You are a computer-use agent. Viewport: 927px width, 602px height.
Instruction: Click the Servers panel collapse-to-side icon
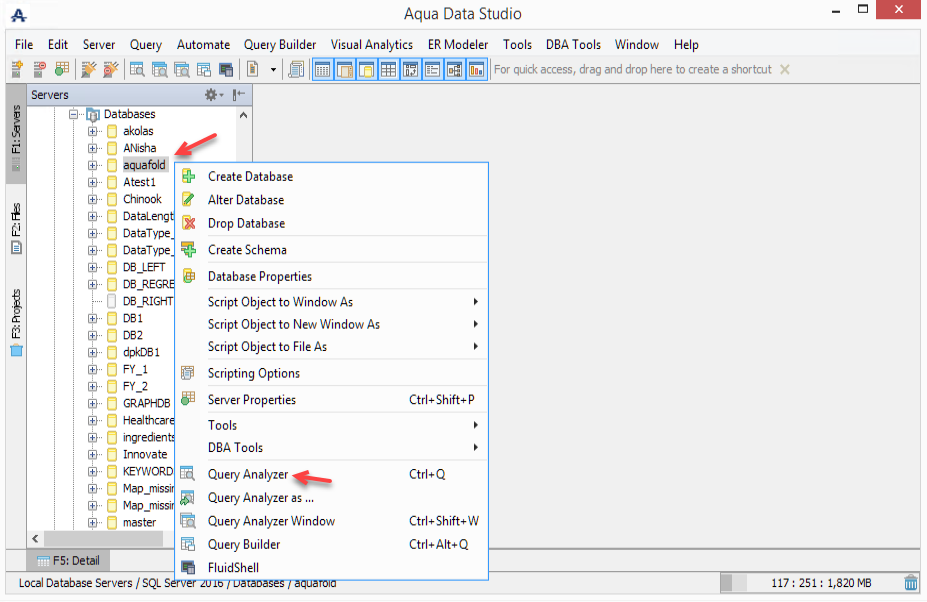[x=239, y=95]
